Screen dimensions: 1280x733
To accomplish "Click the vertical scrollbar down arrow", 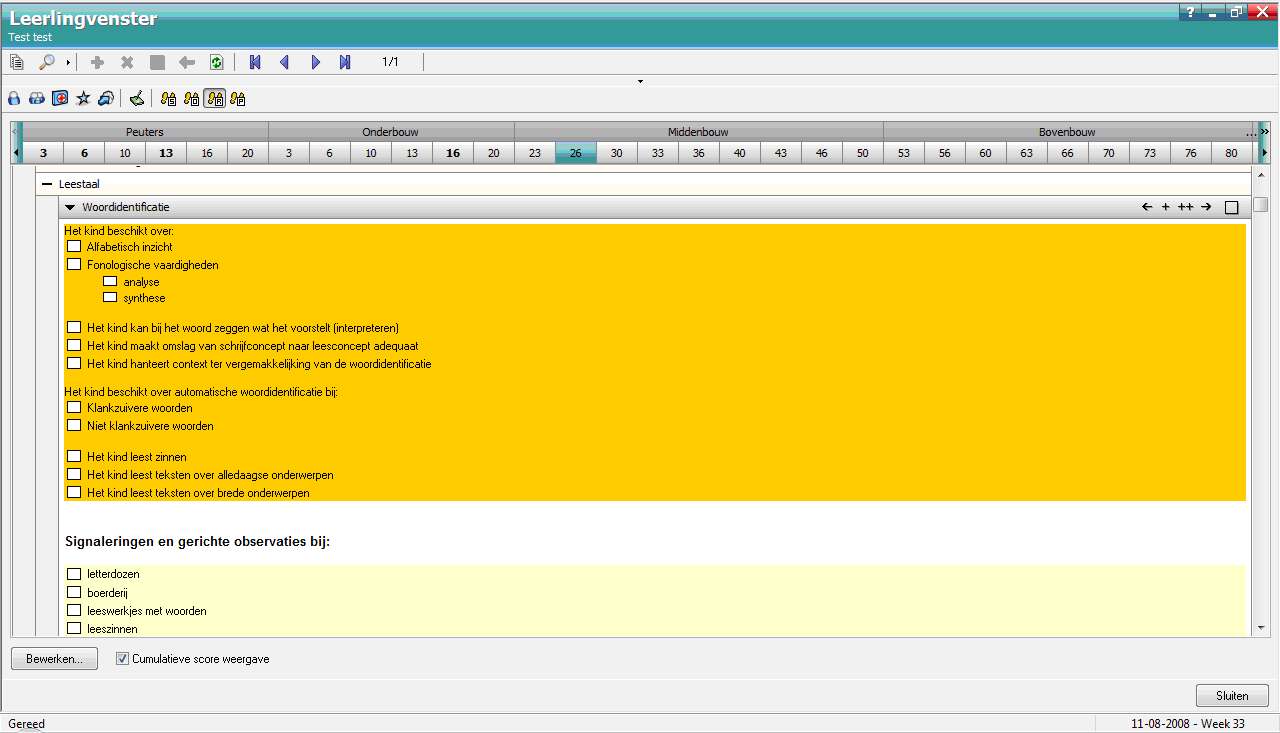I will coord(1261,628).
